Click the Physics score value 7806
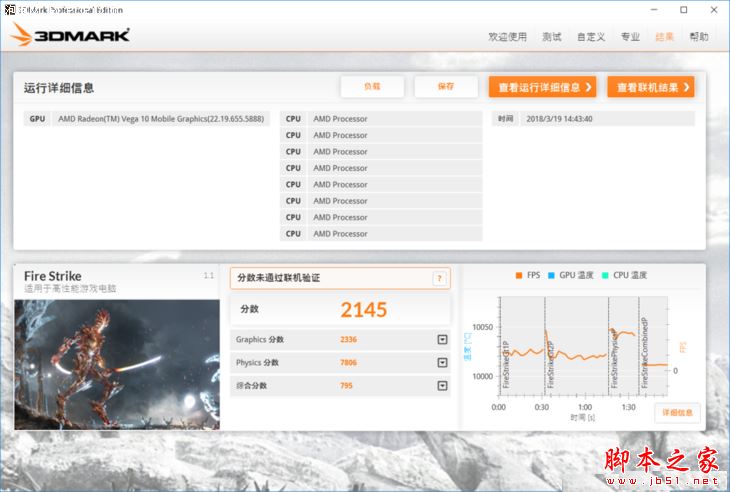730x492 pixels. pos(348,362)
